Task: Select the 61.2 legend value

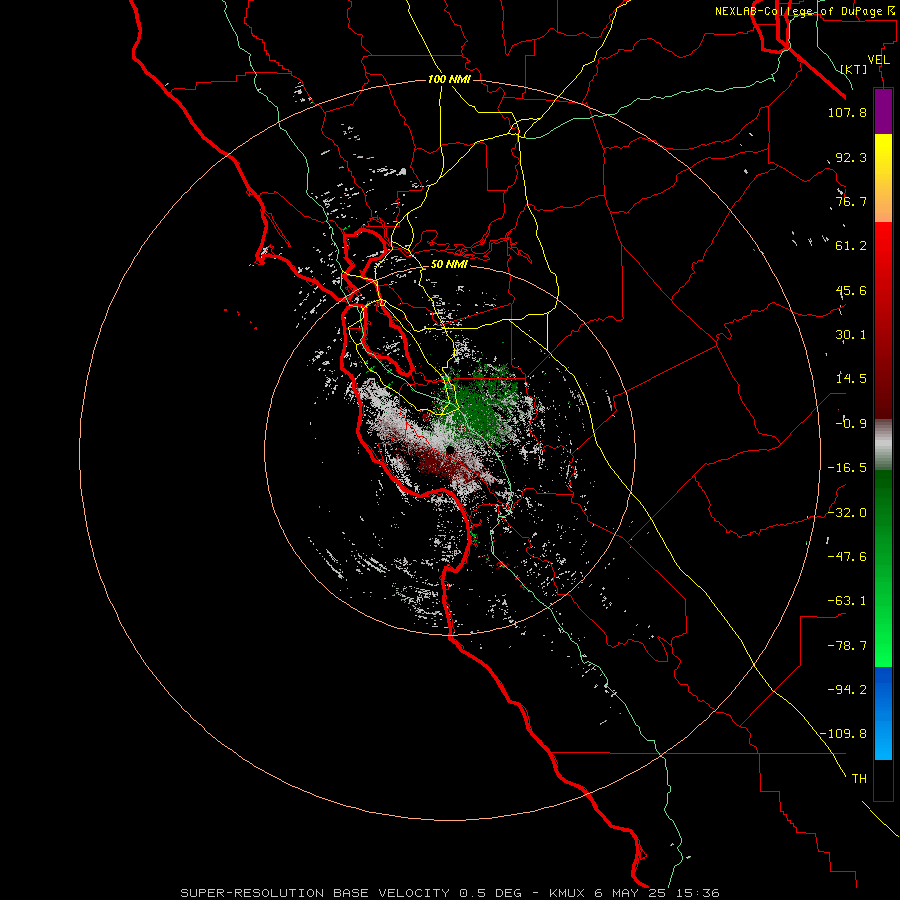Action: point(851,246)
